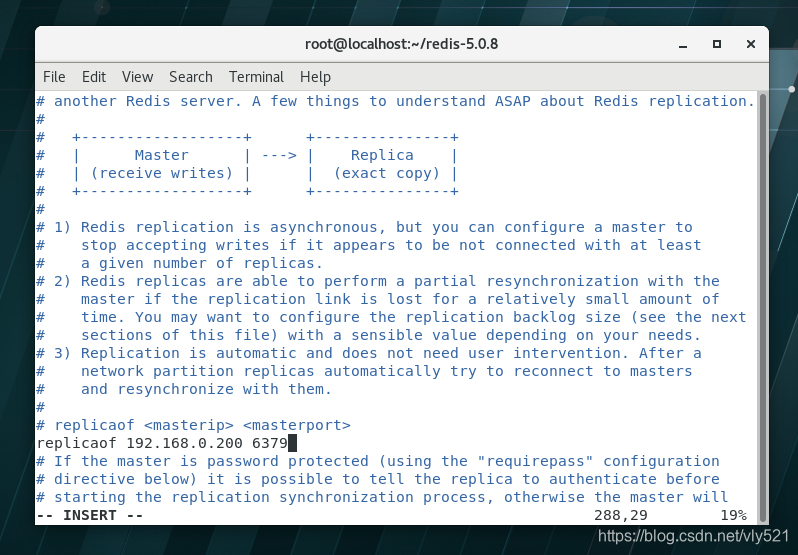Click the first line '# another Redis server'
The width and height of the screenshot is (798, 555).
pos(395,101)
